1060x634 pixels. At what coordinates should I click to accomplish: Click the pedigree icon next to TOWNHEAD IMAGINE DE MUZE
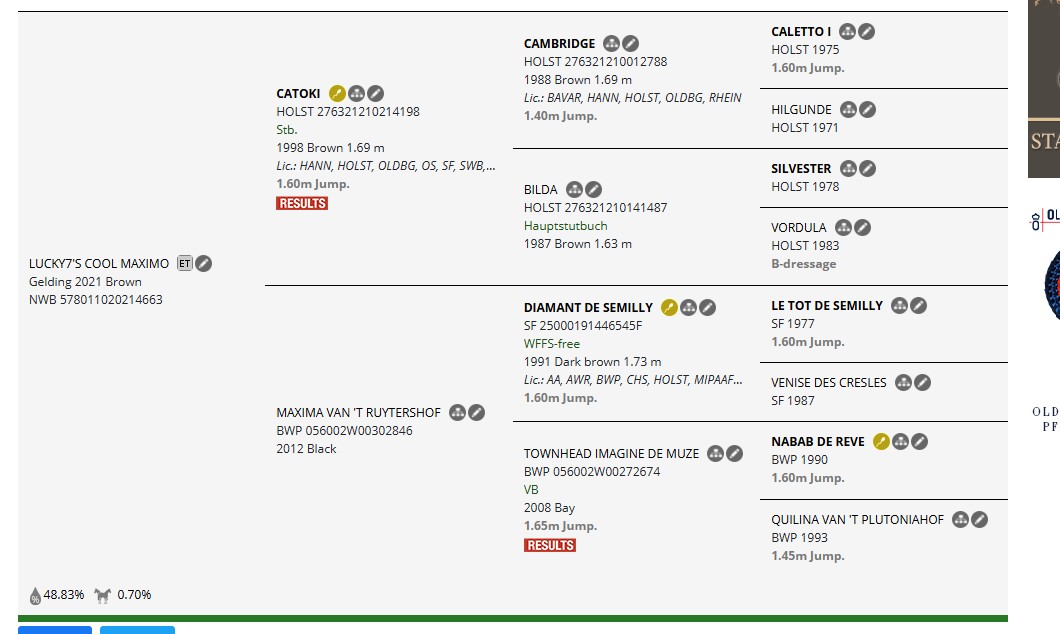[716, 454]
